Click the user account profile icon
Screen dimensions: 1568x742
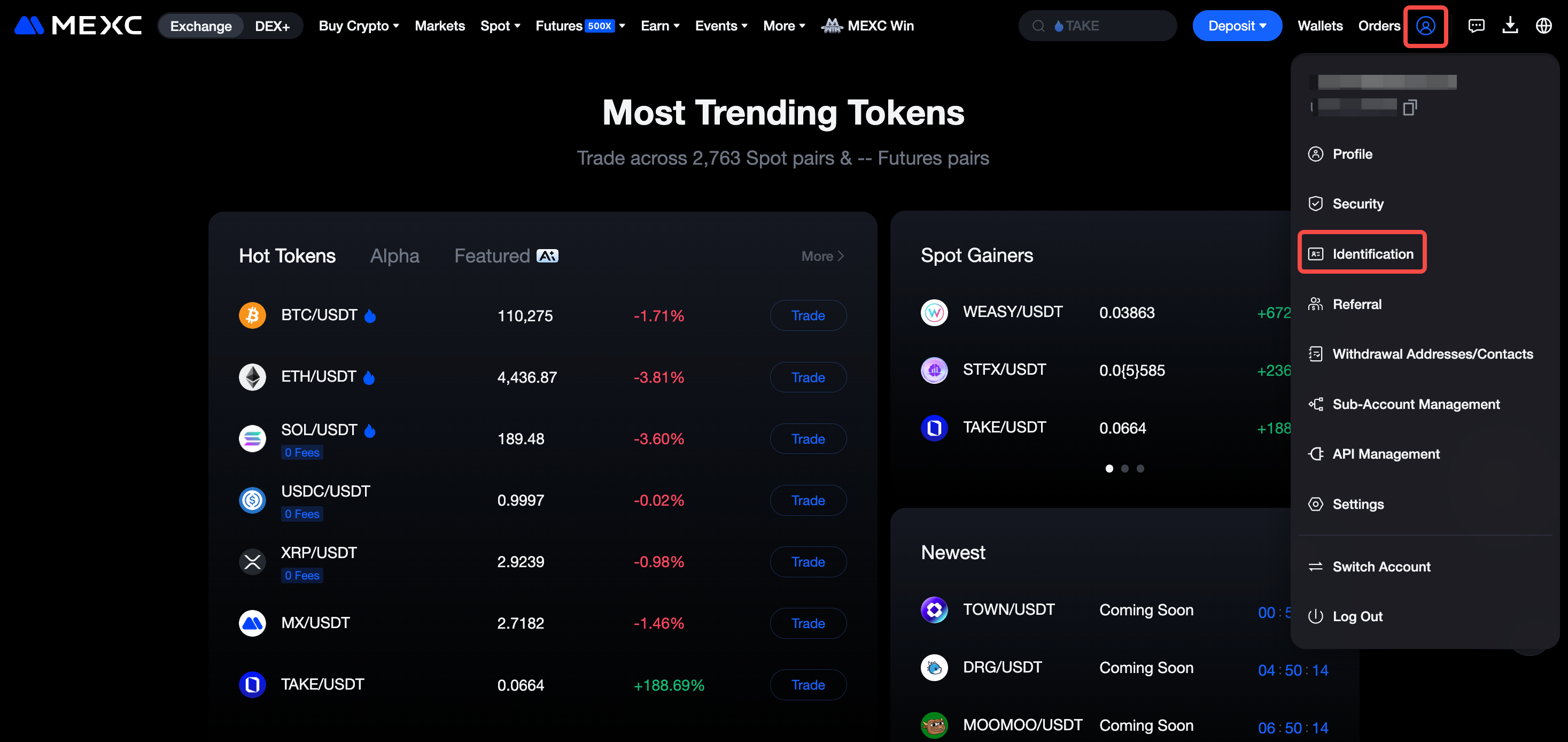click(1425, 26)
